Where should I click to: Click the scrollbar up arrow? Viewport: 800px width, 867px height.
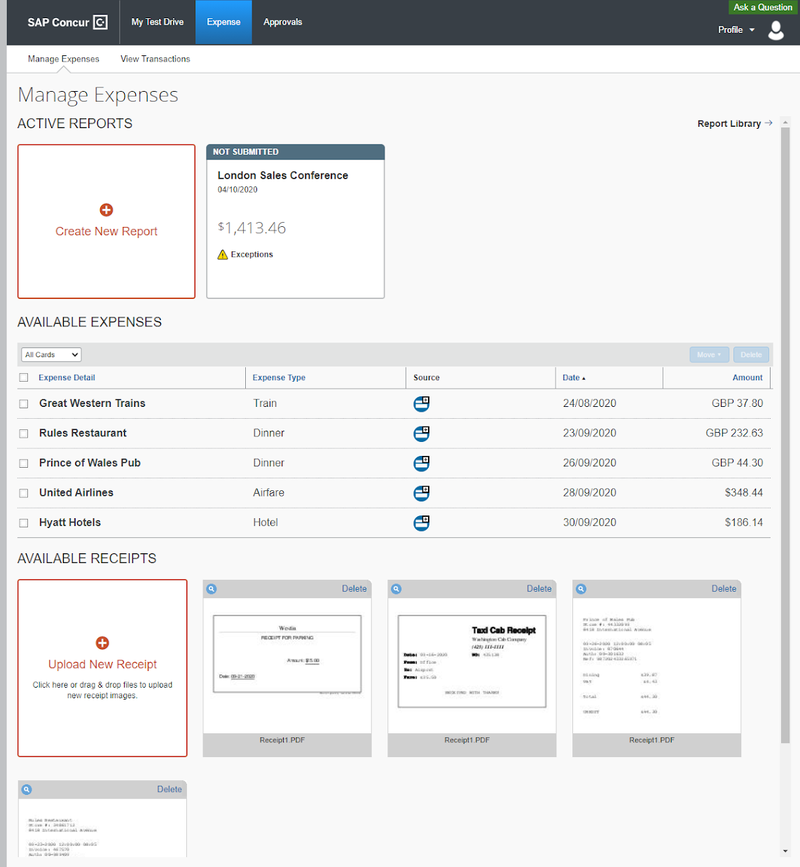point(785,123)
